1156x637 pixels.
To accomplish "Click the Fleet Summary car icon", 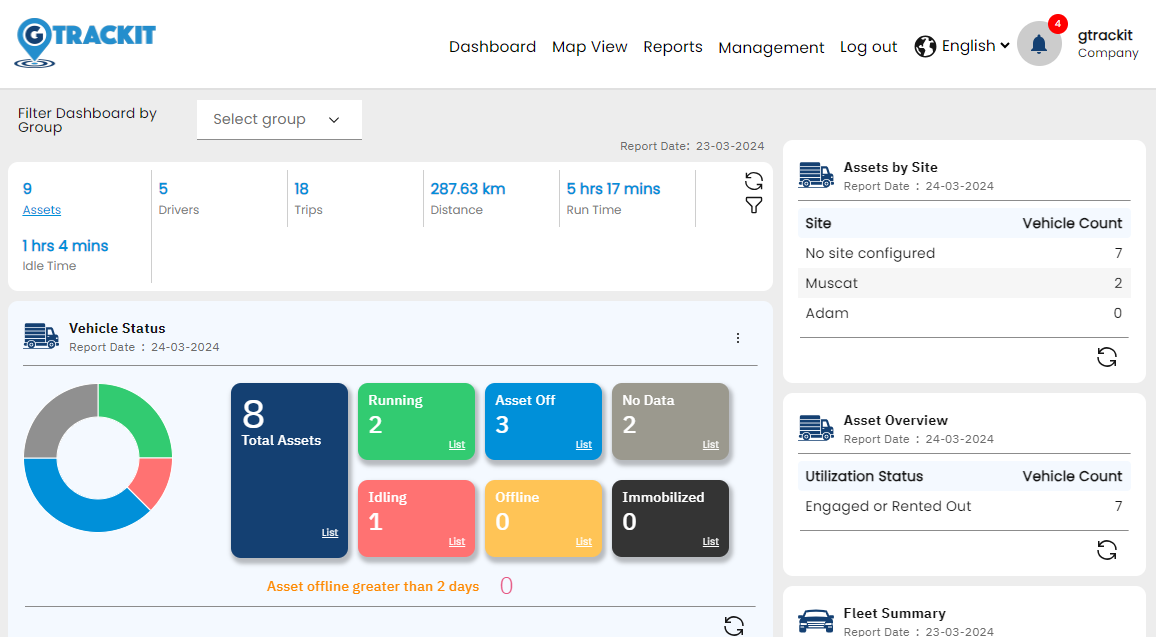I will point(816,621).
